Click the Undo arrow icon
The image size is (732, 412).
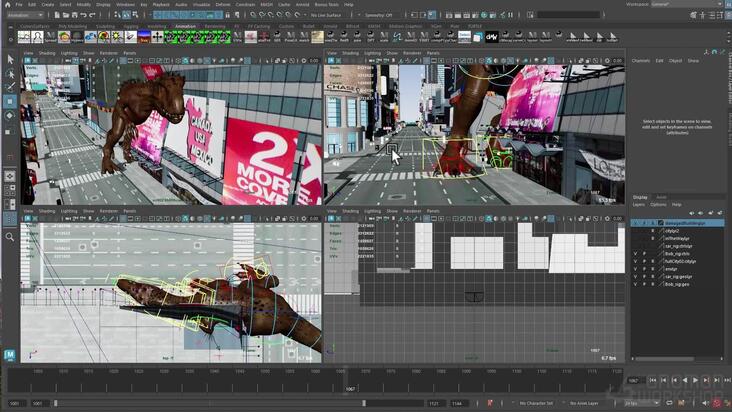point(83,15)
